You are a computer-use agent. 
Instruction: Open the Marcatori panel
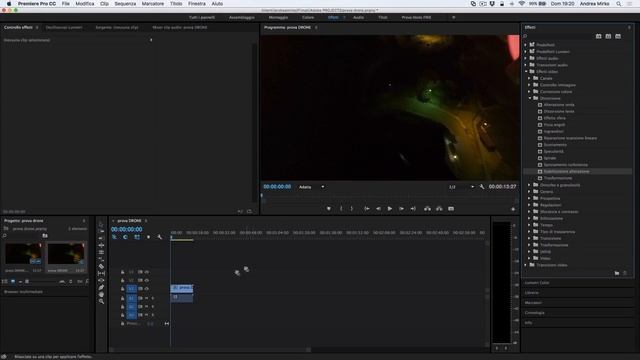(x=533, y=303)
